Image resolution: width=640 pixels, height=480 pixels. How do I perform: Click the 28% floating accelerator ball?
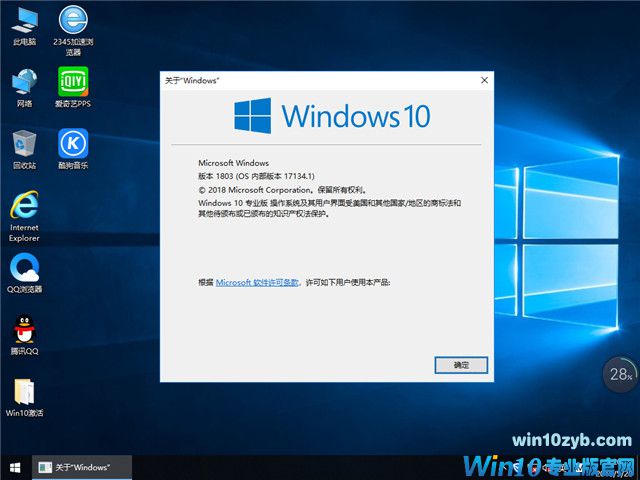click(x=620, y=374)
